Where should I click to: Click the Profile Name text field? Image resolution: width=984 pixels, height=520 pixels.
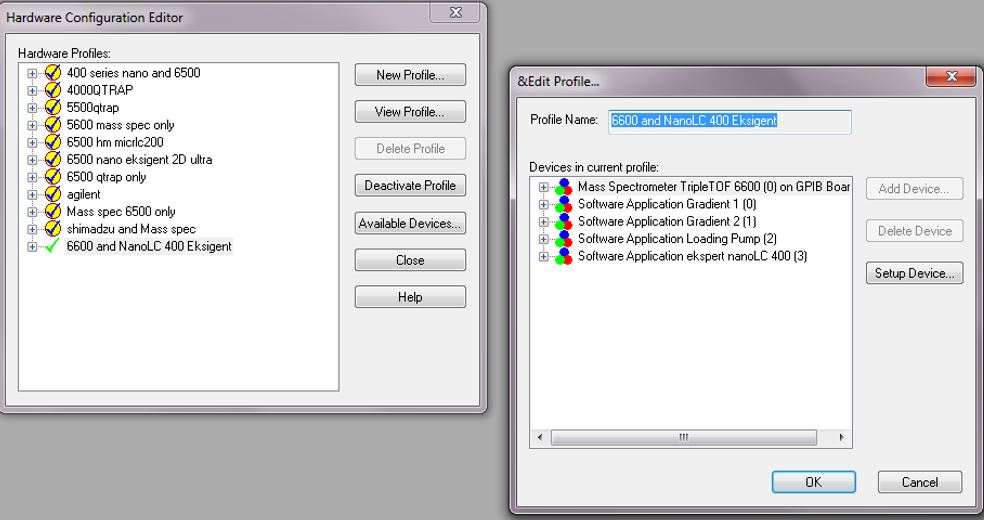pyautogui.click(x=728, y=121)
